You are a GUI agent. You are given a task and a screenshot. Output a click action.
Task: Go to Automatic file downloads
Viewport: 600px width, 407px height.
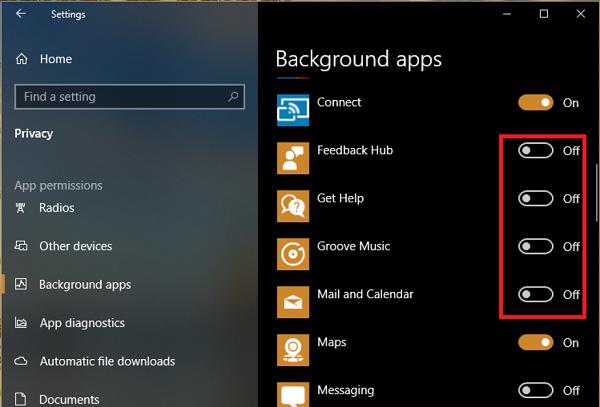coord(106,361)
